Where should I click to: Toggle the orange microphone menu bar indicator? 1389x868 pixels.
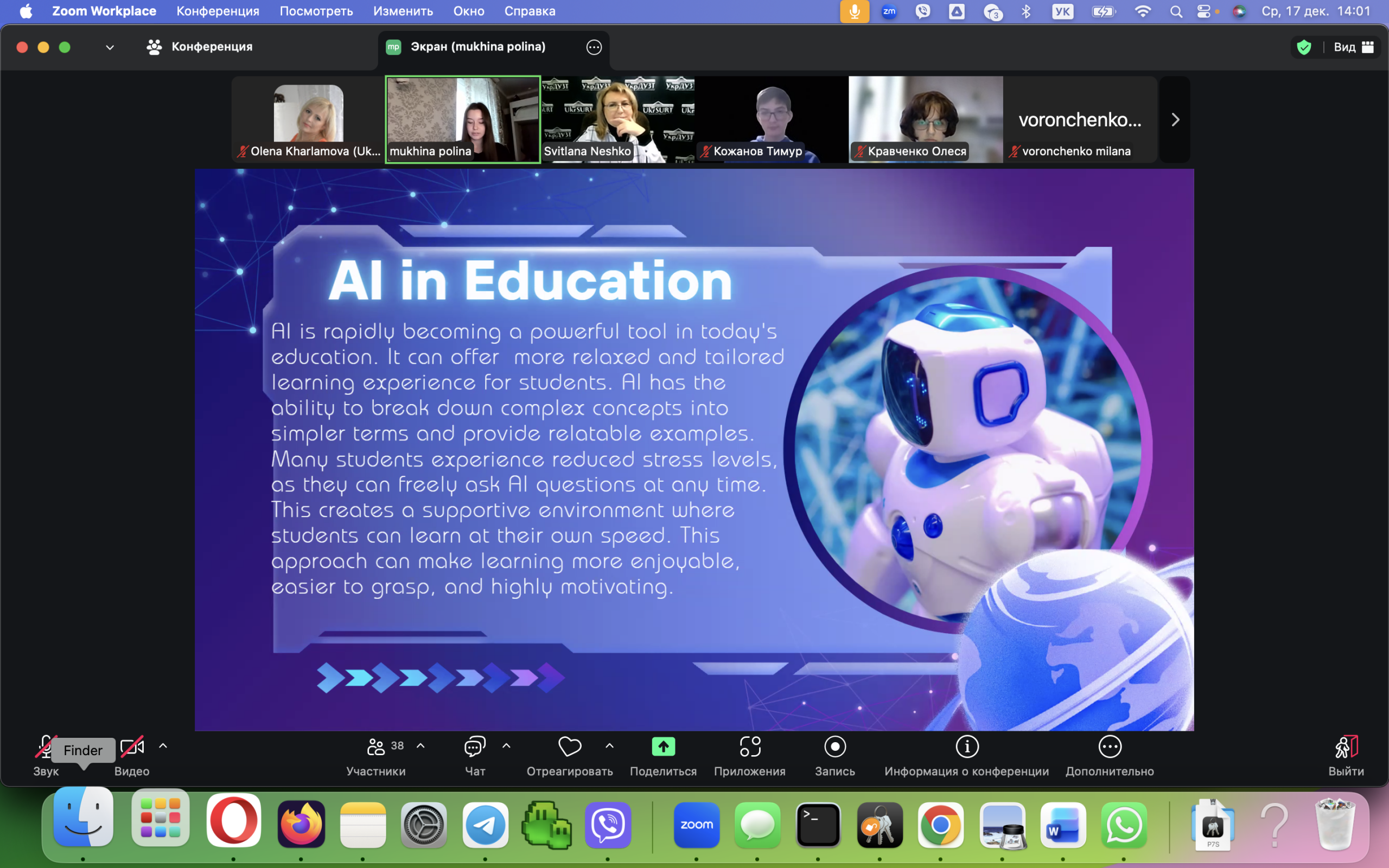point(854,11)
